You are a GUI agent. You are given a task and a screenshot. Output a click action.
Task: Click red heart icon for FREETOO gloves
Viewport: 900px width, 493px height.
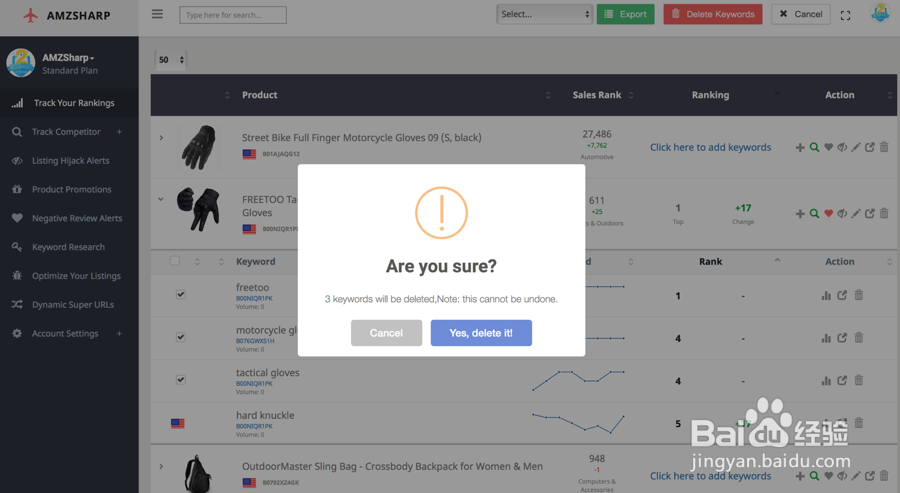point(828,213)
